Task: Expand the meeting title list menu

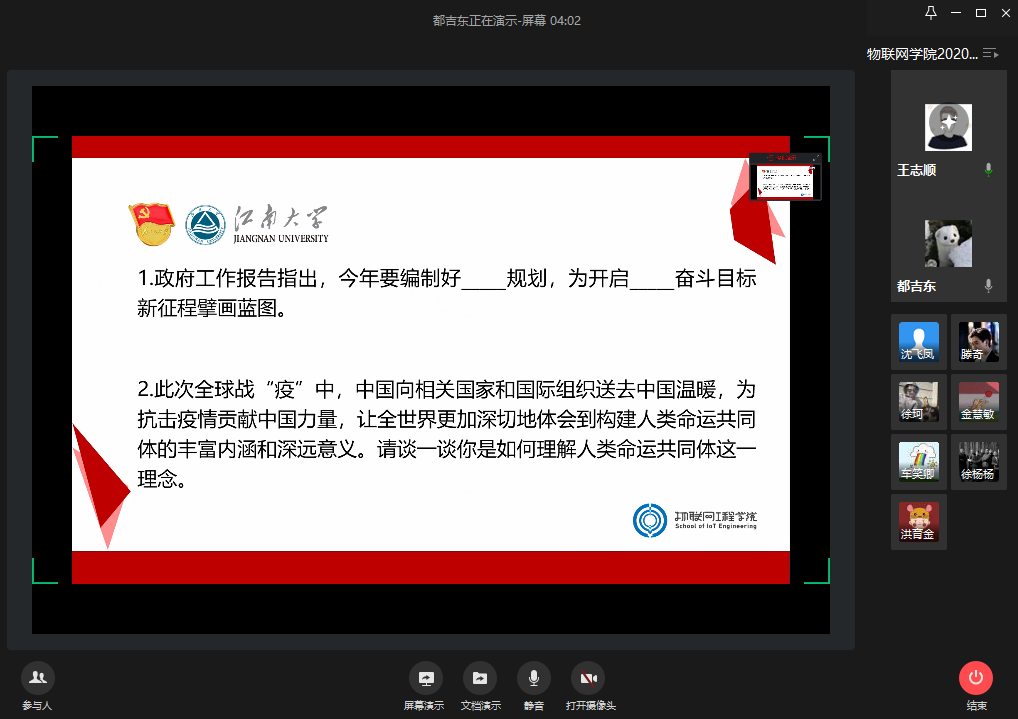Action: tap(990, 54)
